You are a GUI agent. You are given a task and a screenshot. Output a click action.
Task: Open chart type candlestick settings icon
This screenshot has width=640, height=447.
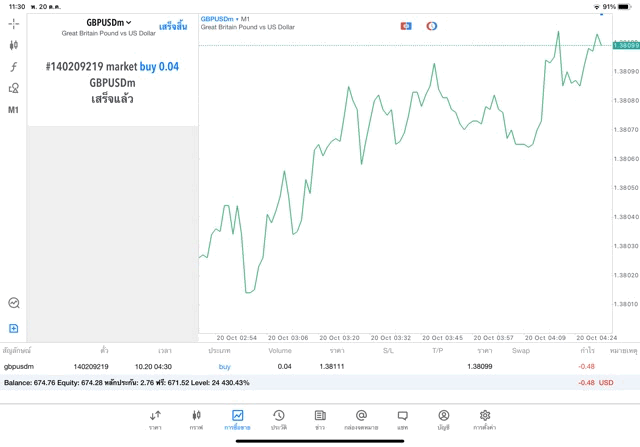[x=13, y=45]
